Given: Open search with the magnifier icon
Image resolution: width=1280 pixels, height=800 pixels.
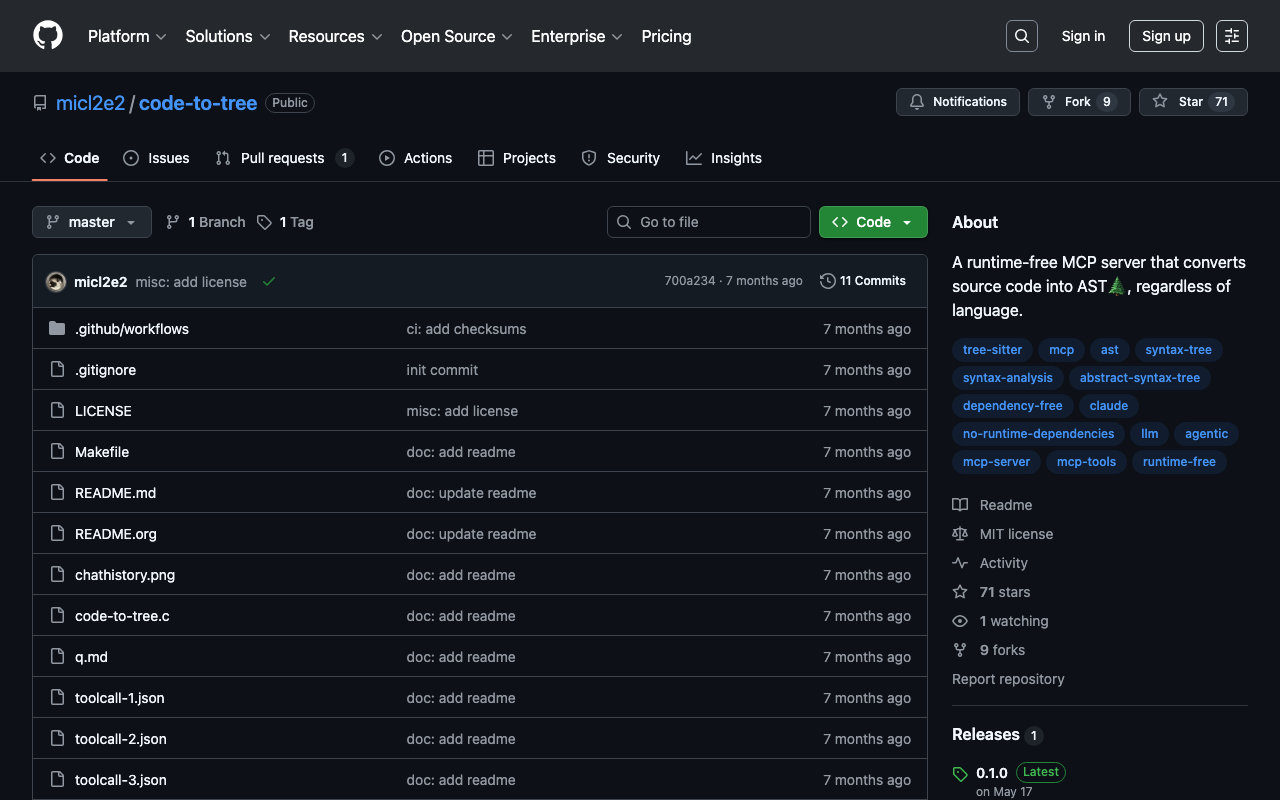Looking at the screenshot, I should click(1021, 36).
